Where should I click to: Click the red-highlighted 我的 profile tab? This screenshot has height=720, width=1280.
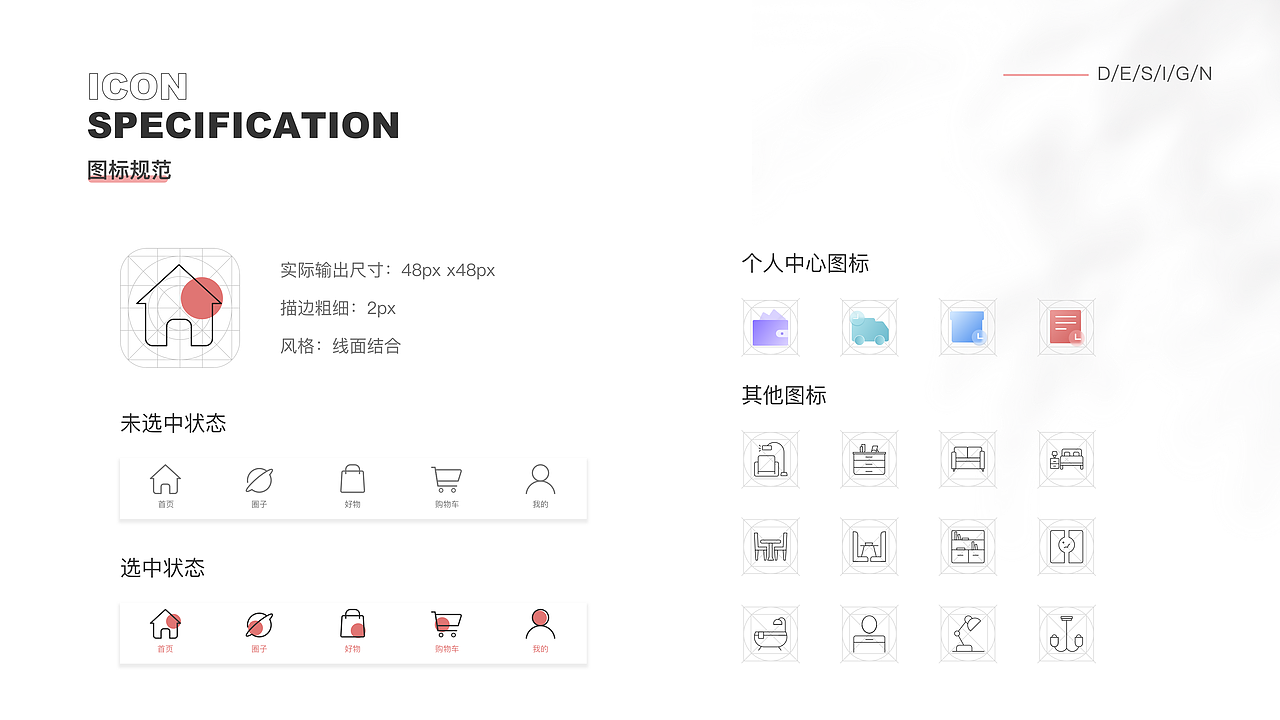pos(540,632)
